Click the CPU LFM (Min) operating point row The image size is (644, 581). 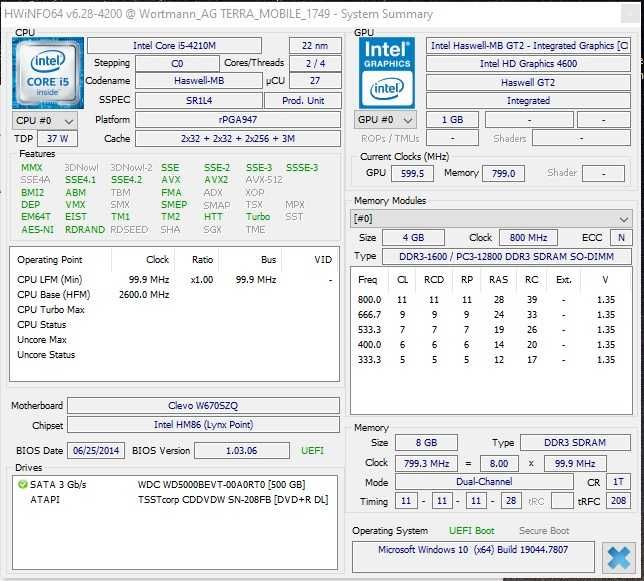coord(174,280)
